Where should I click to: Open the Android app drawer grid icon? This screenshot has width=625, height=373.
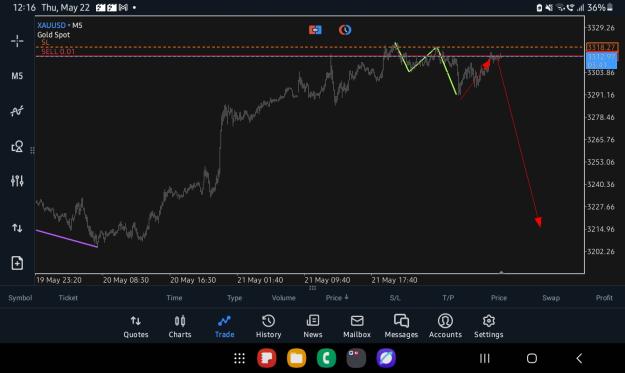pos(239,358)
